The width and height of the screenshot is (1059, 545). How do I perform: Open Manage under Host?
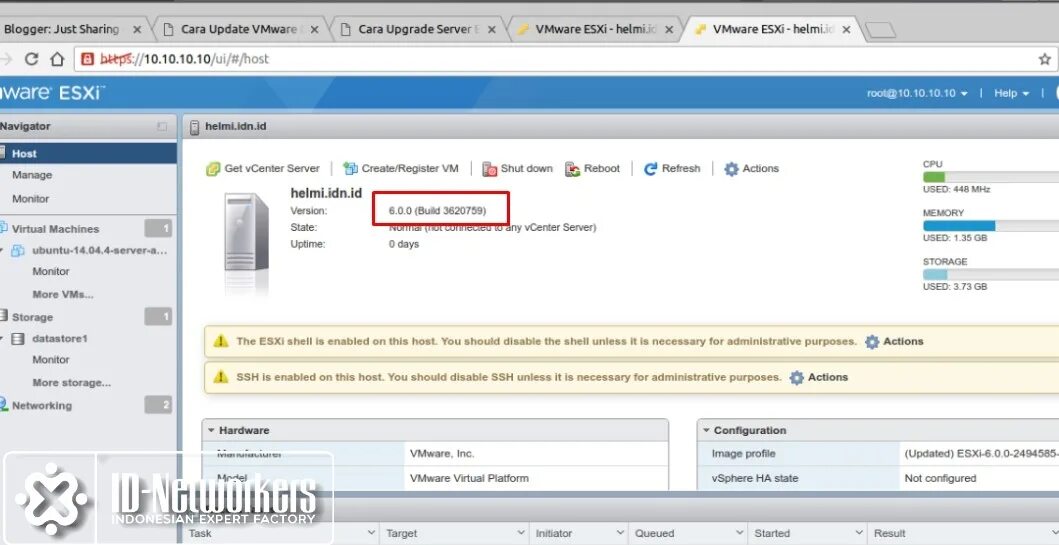[32, 175]
